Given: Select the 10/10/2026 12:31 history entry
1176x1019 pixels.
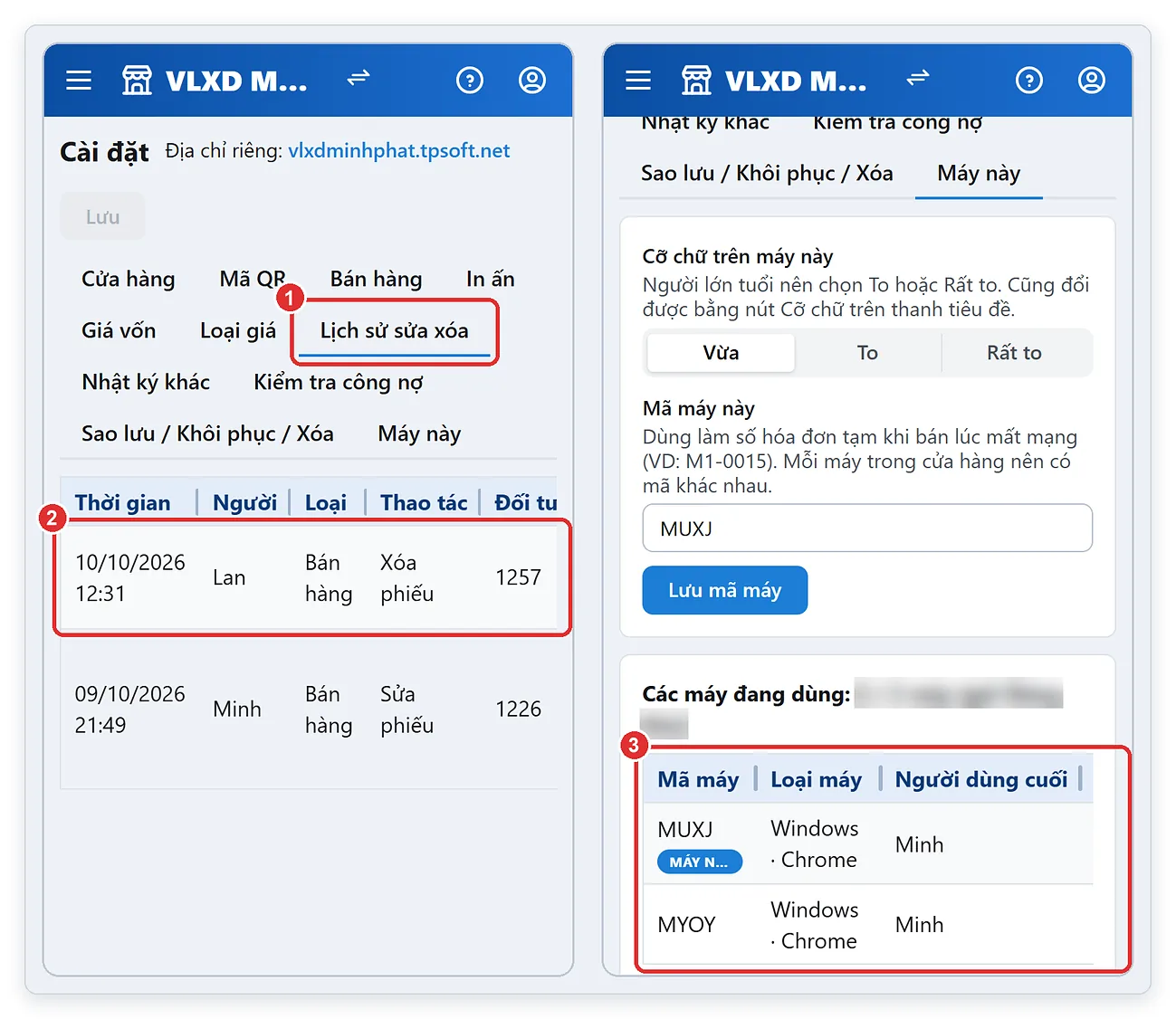Looking at the screenshot, I should point(309,577).
